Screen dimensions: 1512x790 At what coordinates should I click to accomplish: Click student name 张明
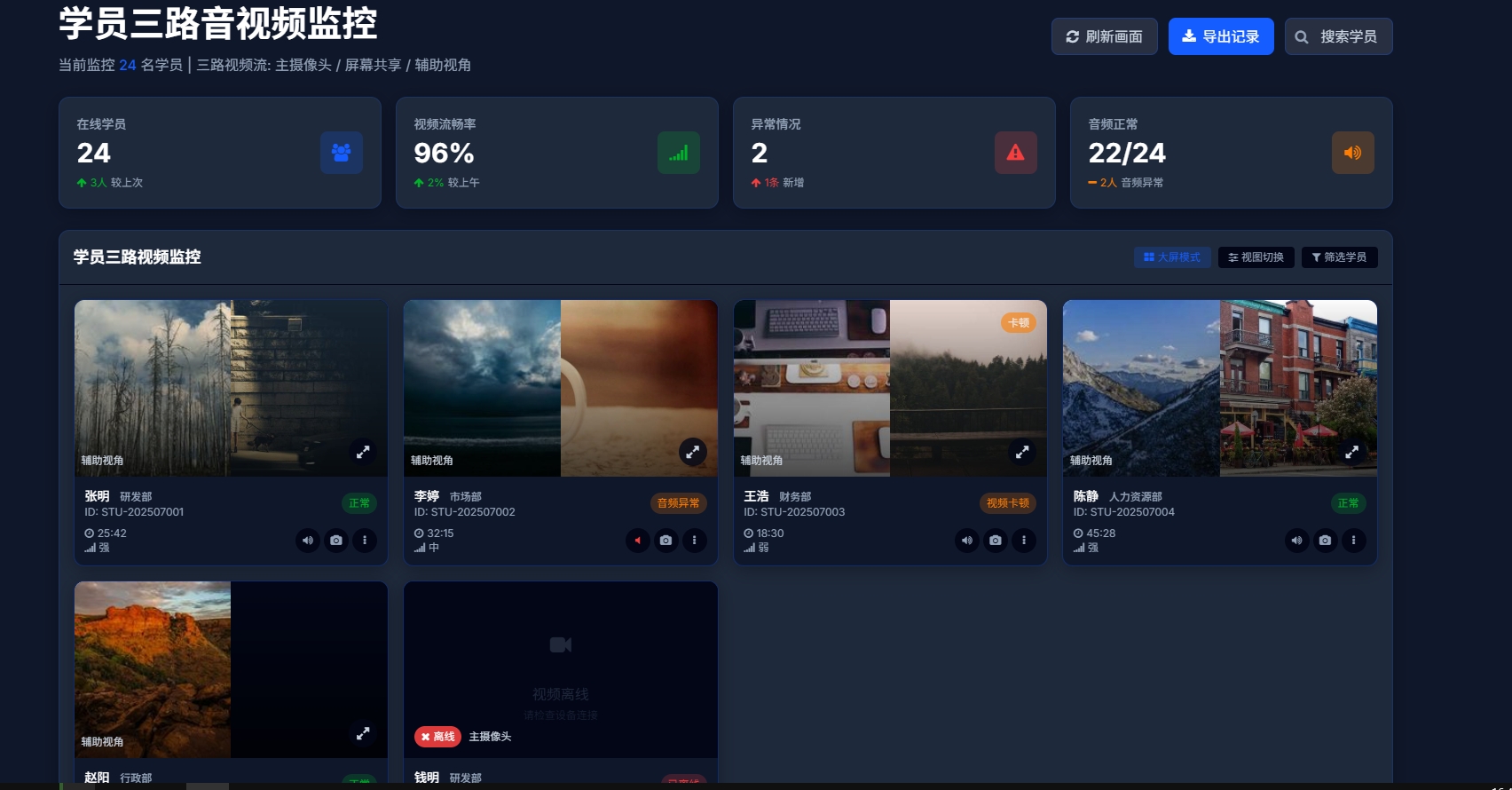click(97, 496)
